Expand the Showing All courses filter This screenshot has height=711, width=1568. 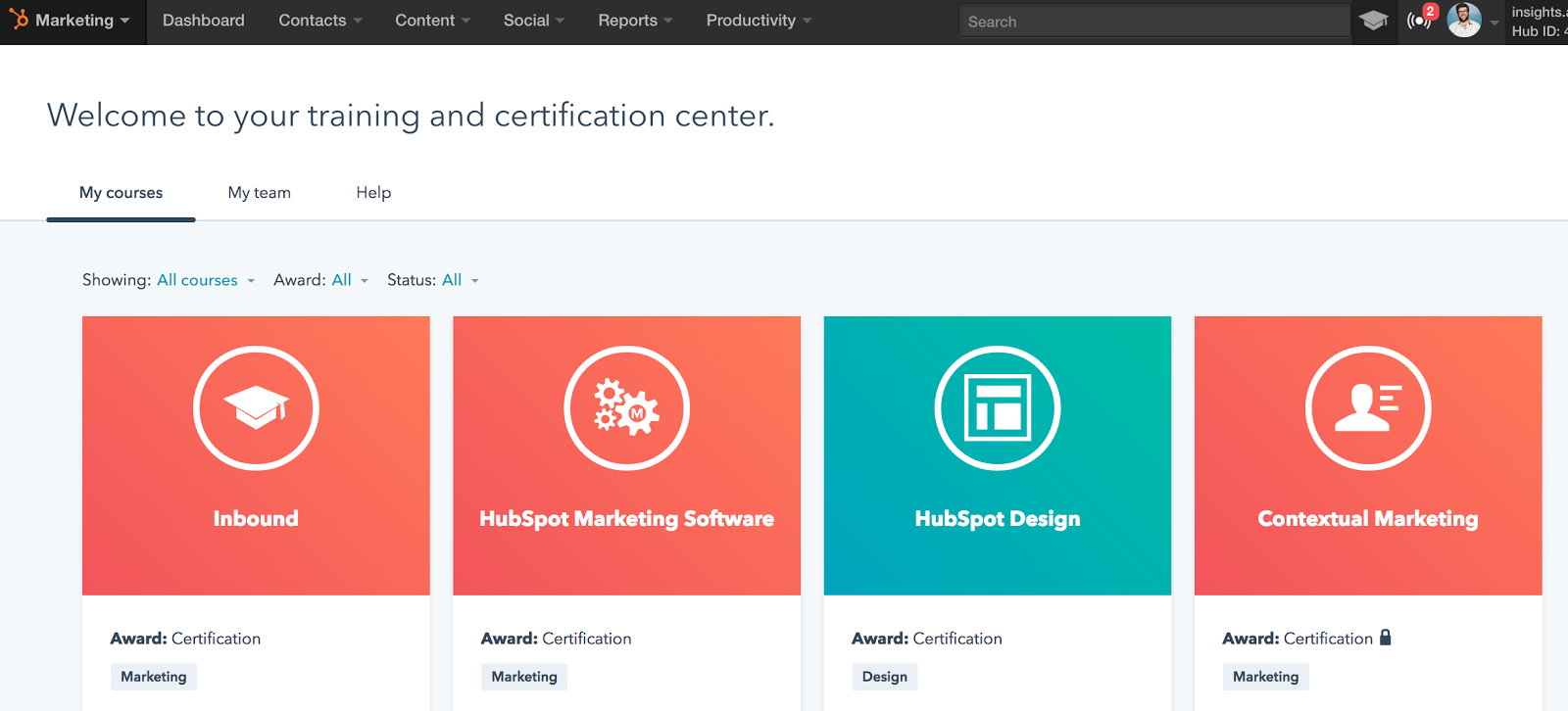[x=206, y=280]
